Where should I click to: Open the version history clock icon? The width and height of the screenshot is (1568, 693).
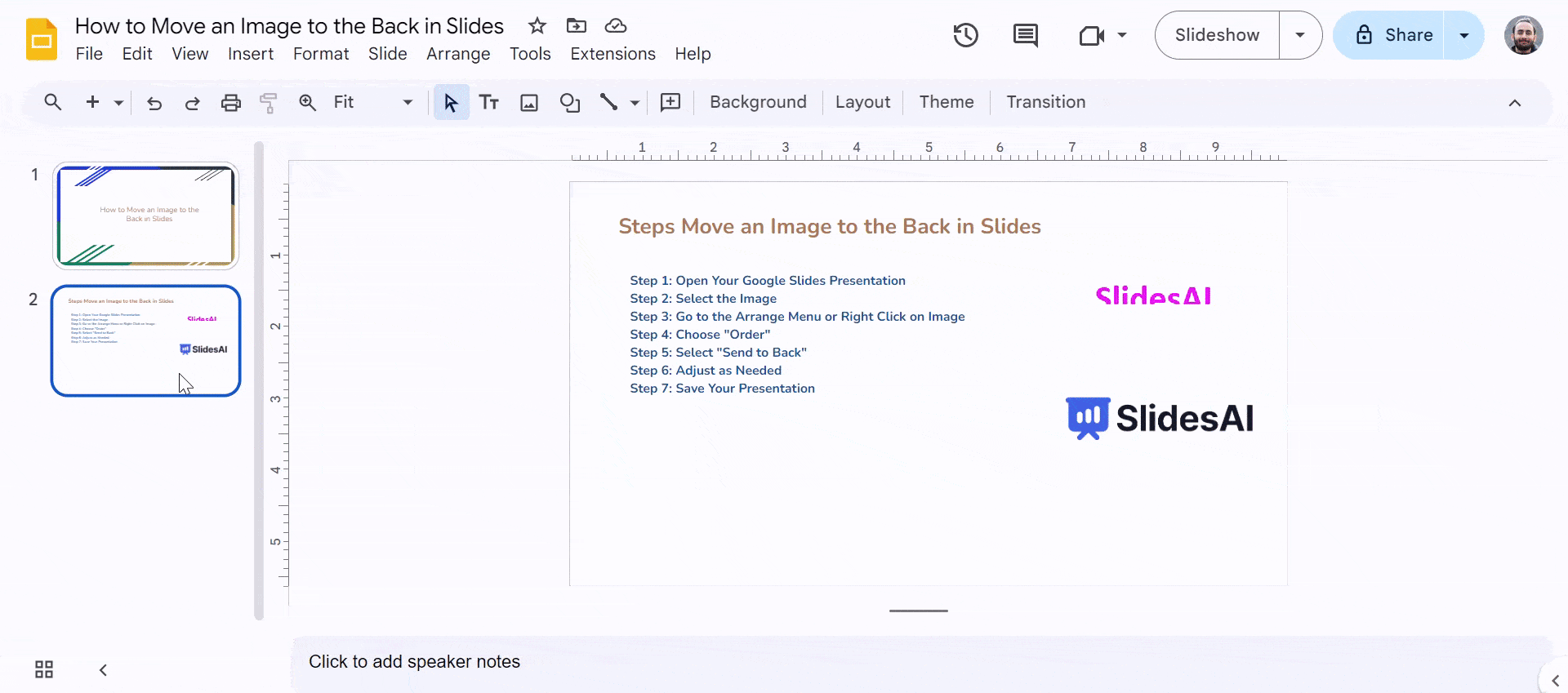tap(965, 35)
